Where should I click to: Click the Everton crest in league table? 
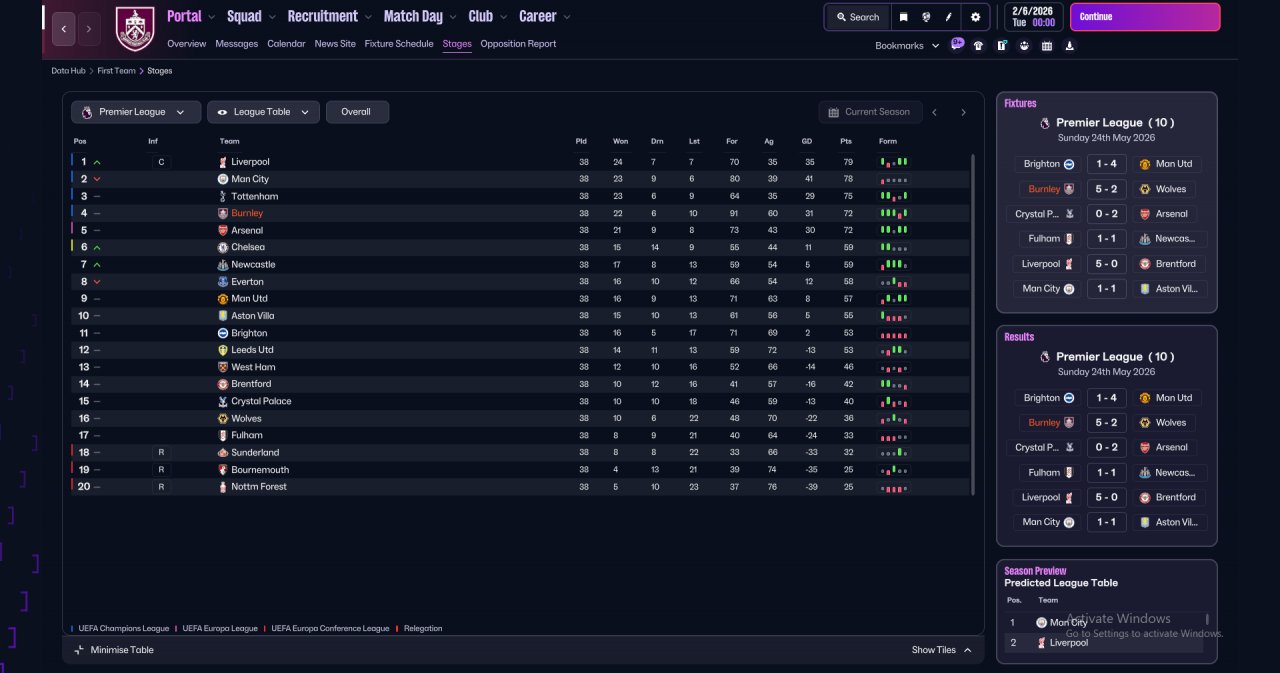[x=223, y=282]
